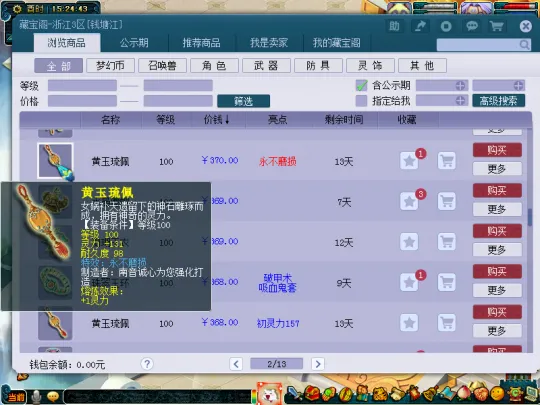The height and width of the screenshot is (405, 540).
Task: Open the help 助 icon in title bar
Action: tap(394, 26)
